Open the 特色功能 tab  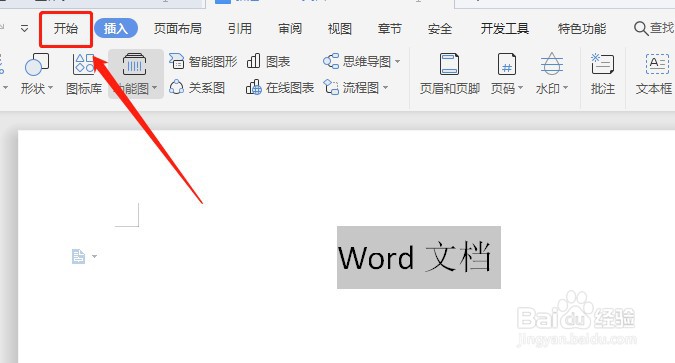tap(582, 29)
